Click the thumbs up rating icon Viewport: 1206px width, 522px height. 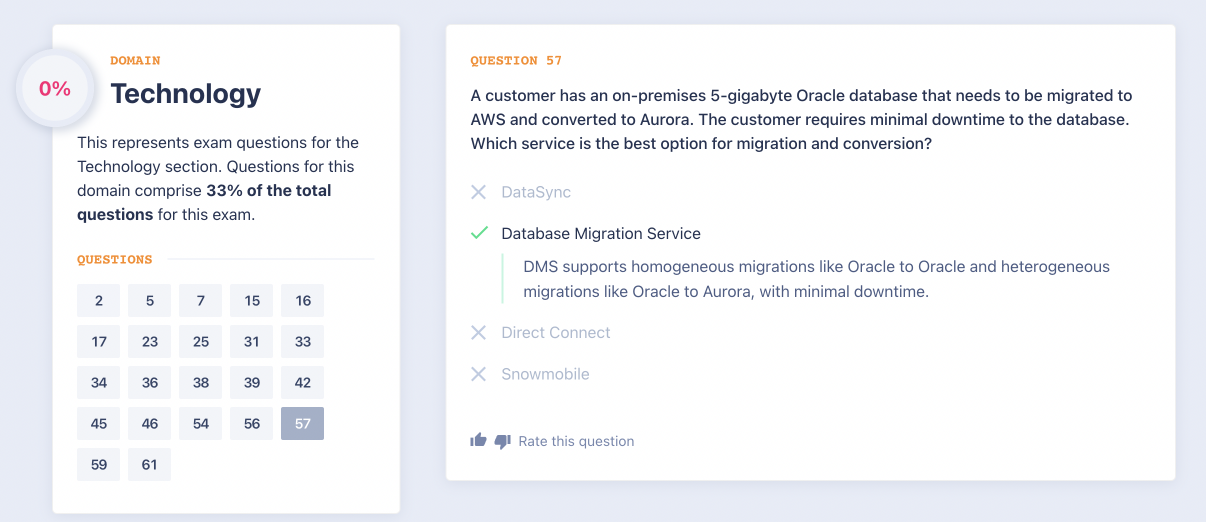(x=478, y=440)
